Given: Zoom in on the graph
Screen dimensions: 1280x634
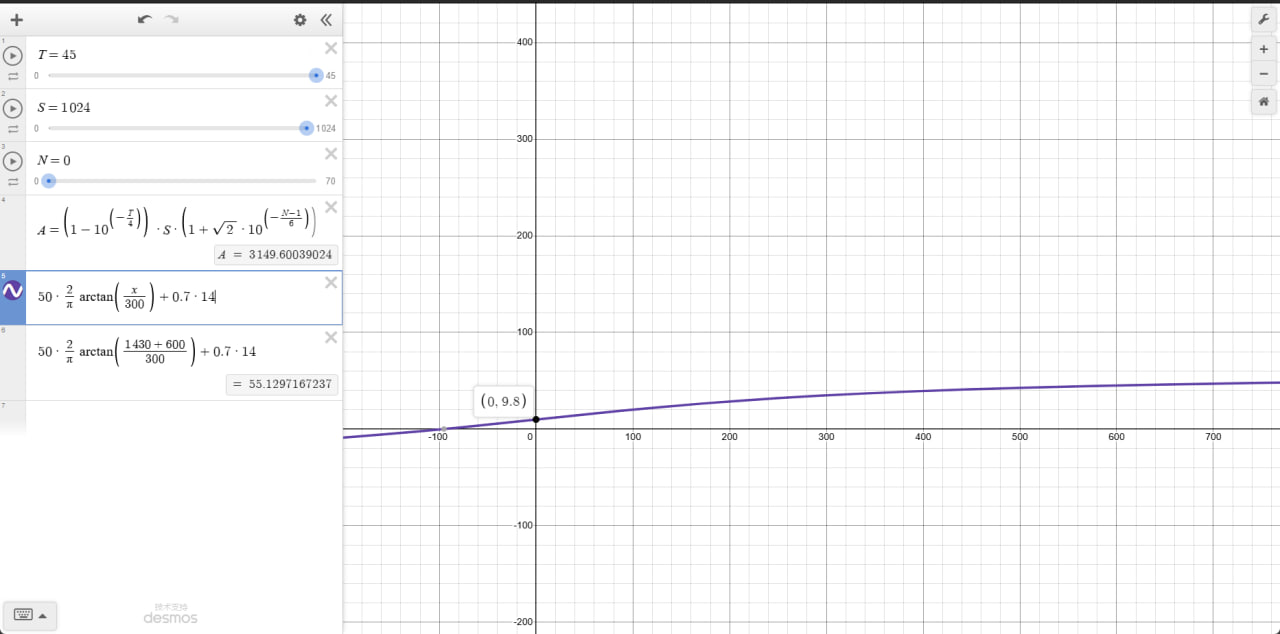Looking at the screenshot, I should pos(1263,49).
